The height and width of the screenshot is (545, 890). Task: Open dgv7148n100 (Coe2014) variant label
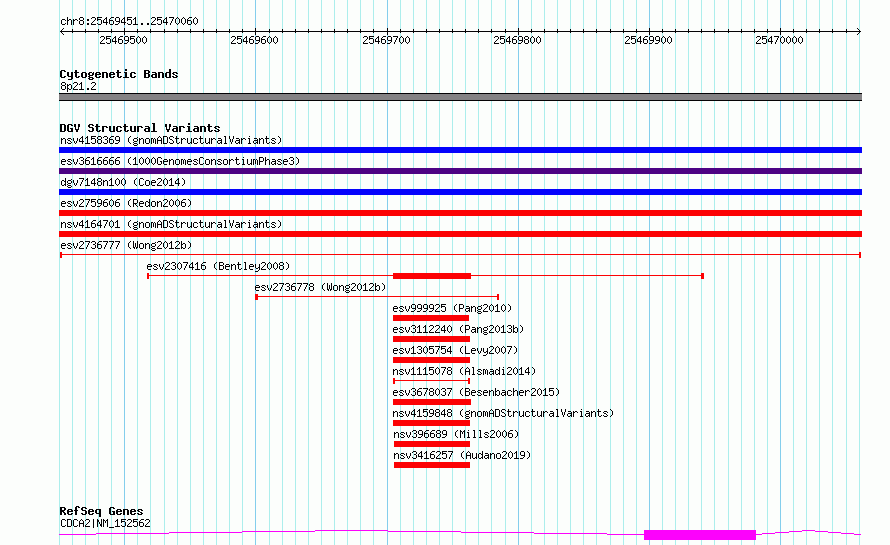click(123, 182)
